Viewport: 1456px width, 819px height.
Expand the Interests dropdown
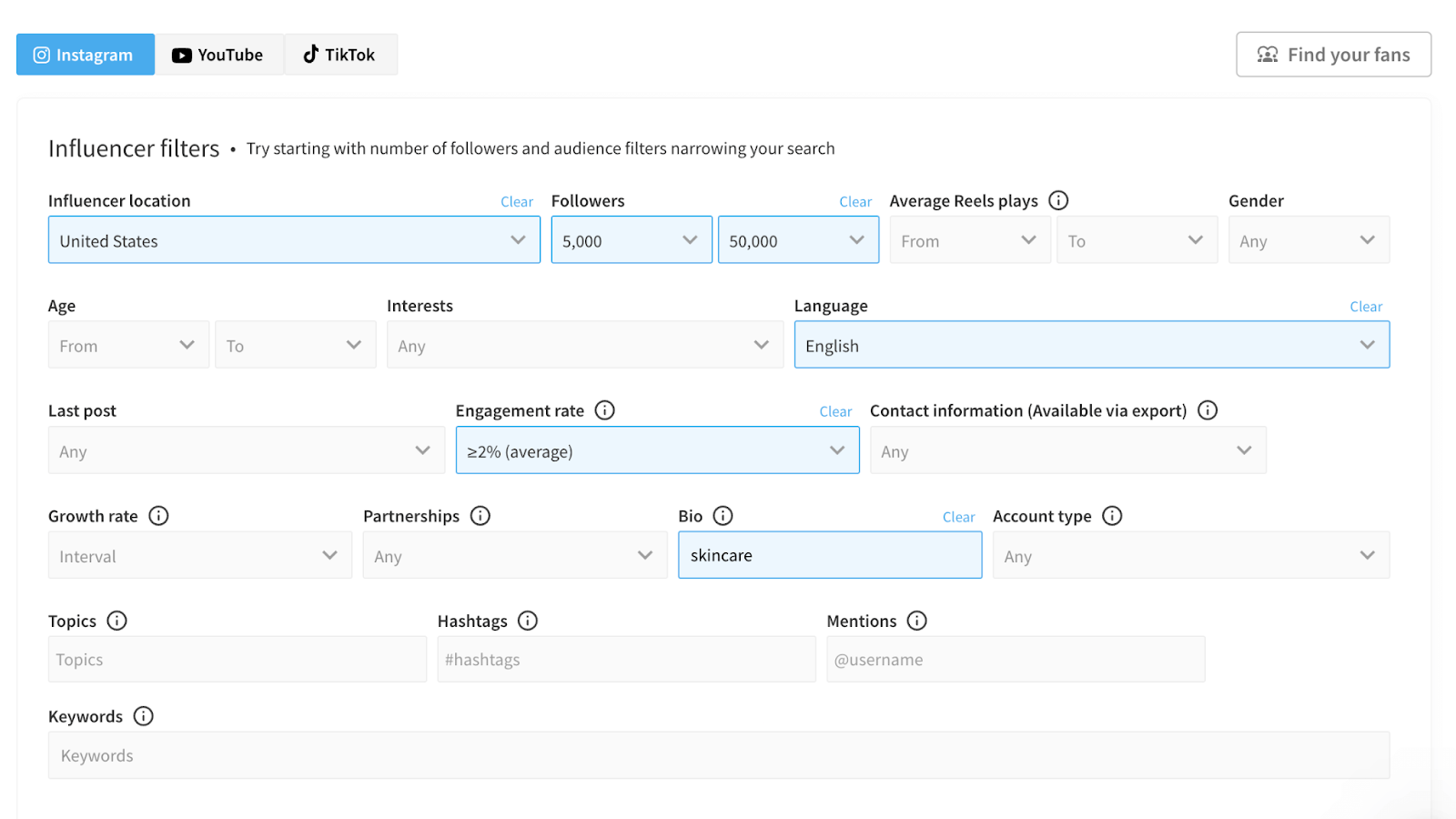pos(584,345)
